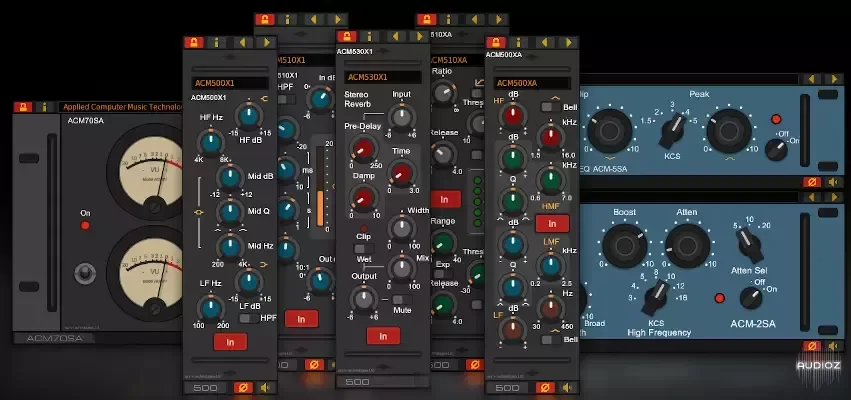Toggle the Exp switch on ACM510XA
The width and height of the screenshot is (851, 400).
click(x=443, y=275)
